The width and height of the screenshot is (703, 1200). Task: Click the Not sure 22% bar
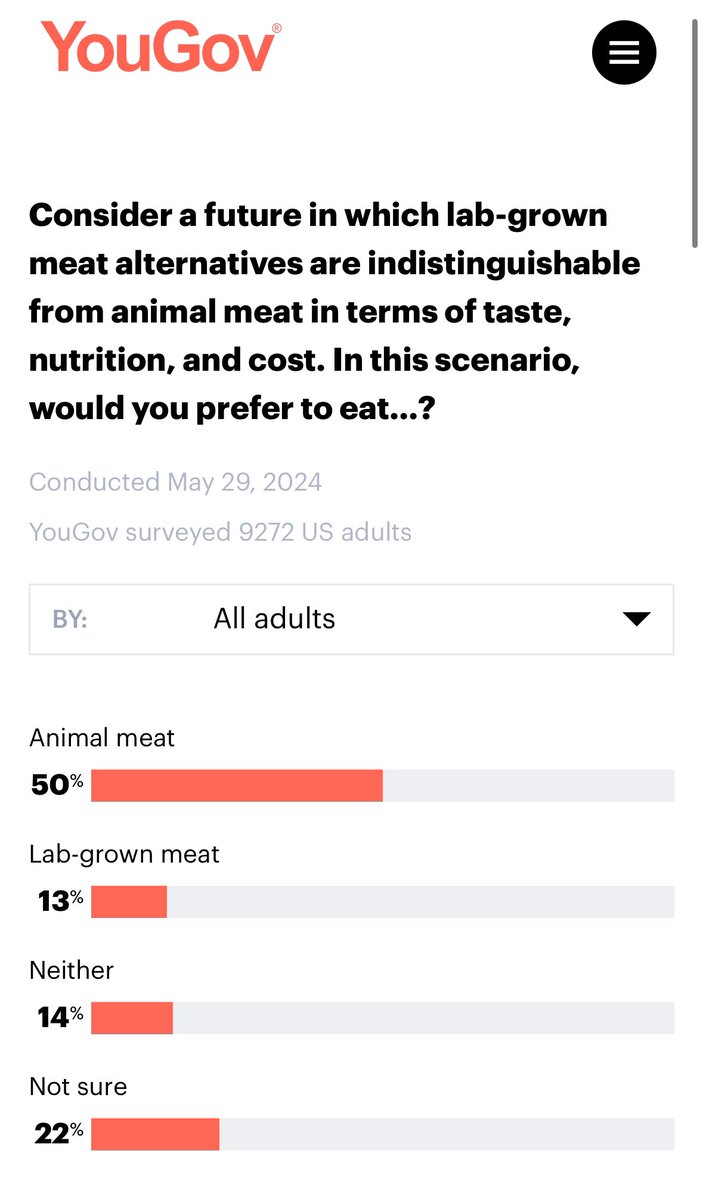[382, 1134]
